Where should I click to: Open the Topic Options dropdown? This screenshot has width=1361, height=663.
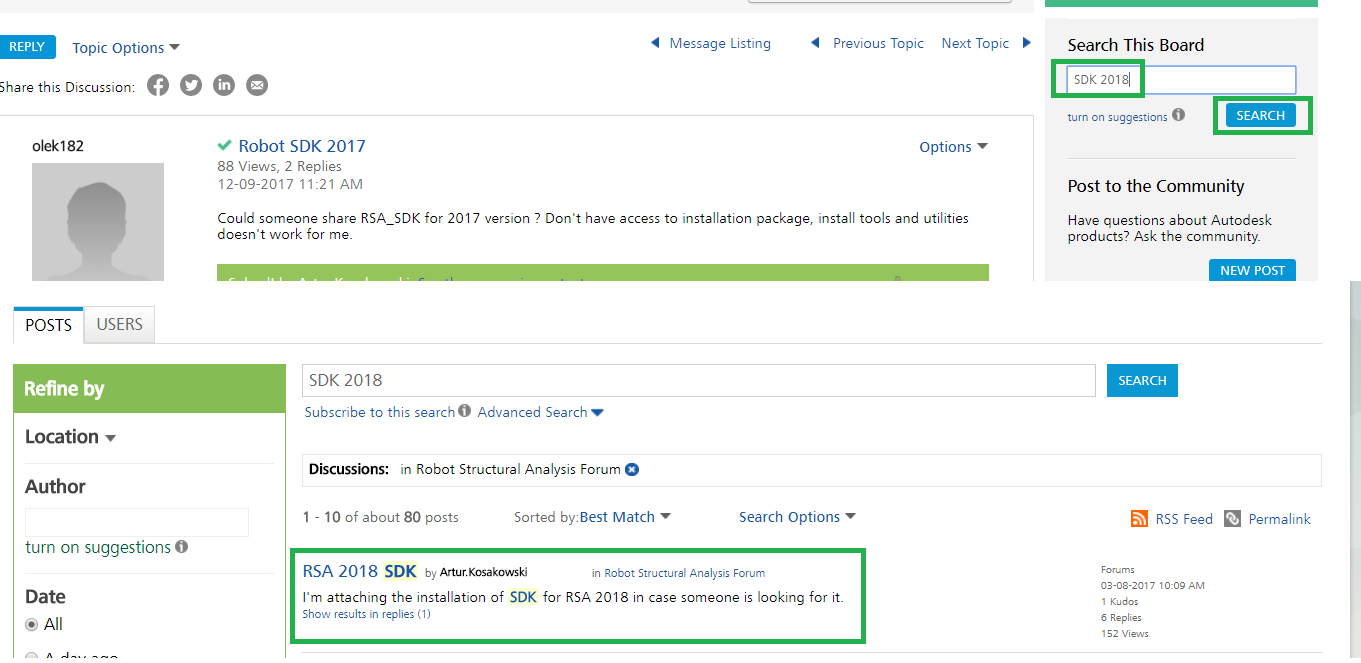126,48
